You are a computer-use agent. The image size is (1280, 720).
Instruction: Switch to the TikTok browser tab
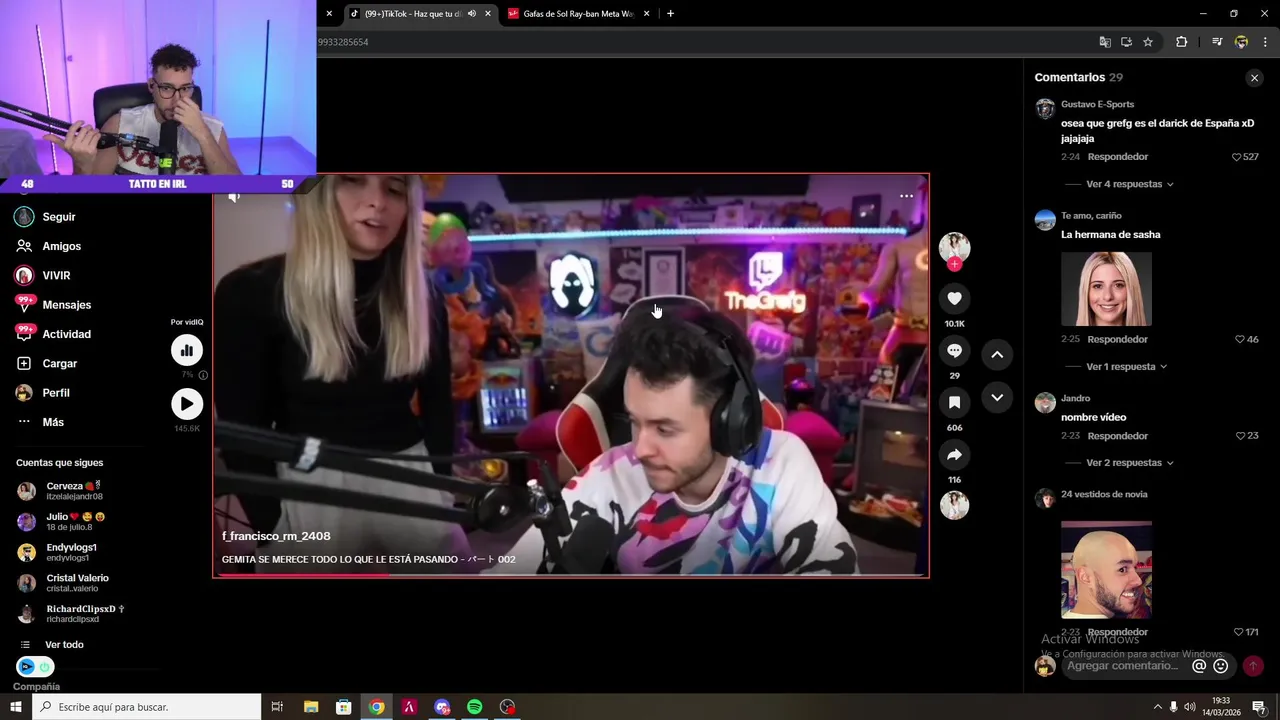[412, 14]
